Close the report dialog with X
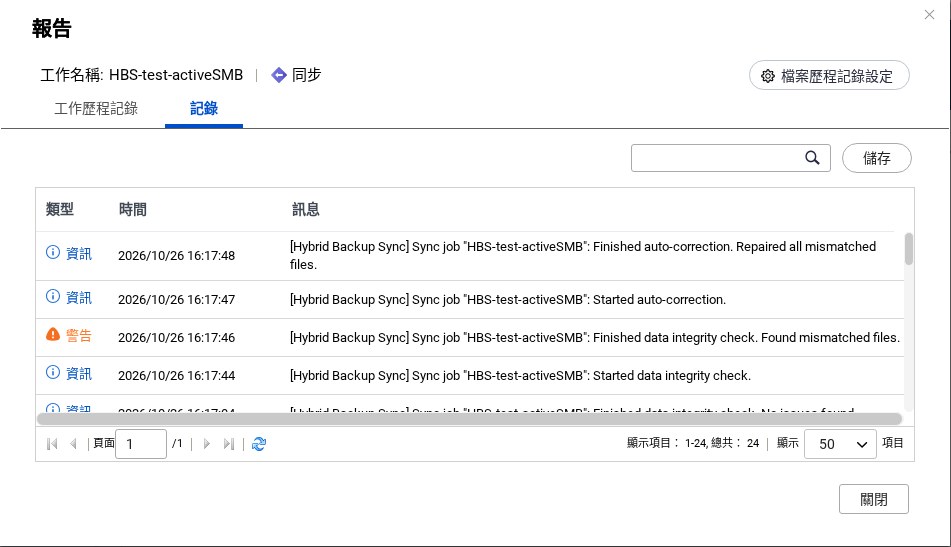Viewport: 951px width, 547px height. point(929,15)
